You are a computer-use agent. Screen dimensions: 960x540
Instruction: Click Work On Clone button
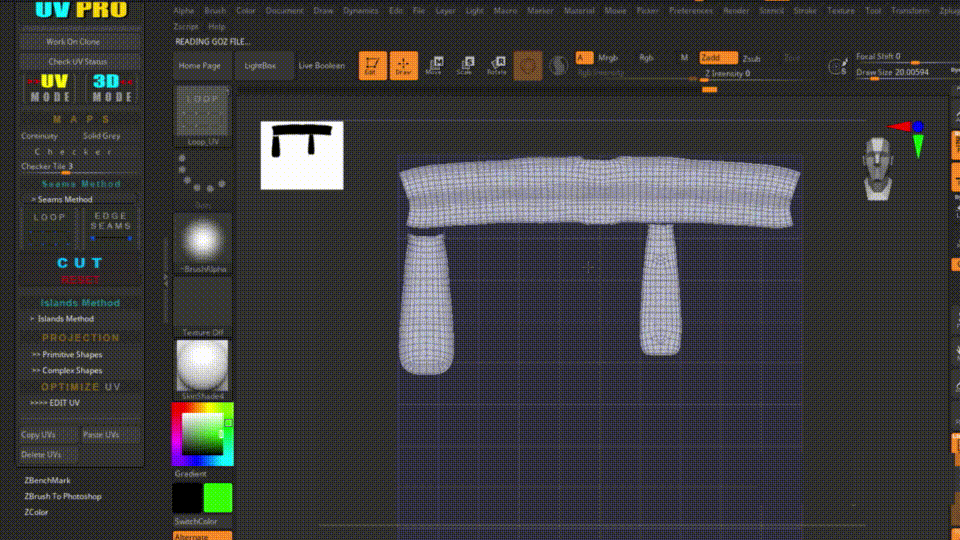click(x=80, y=42)
